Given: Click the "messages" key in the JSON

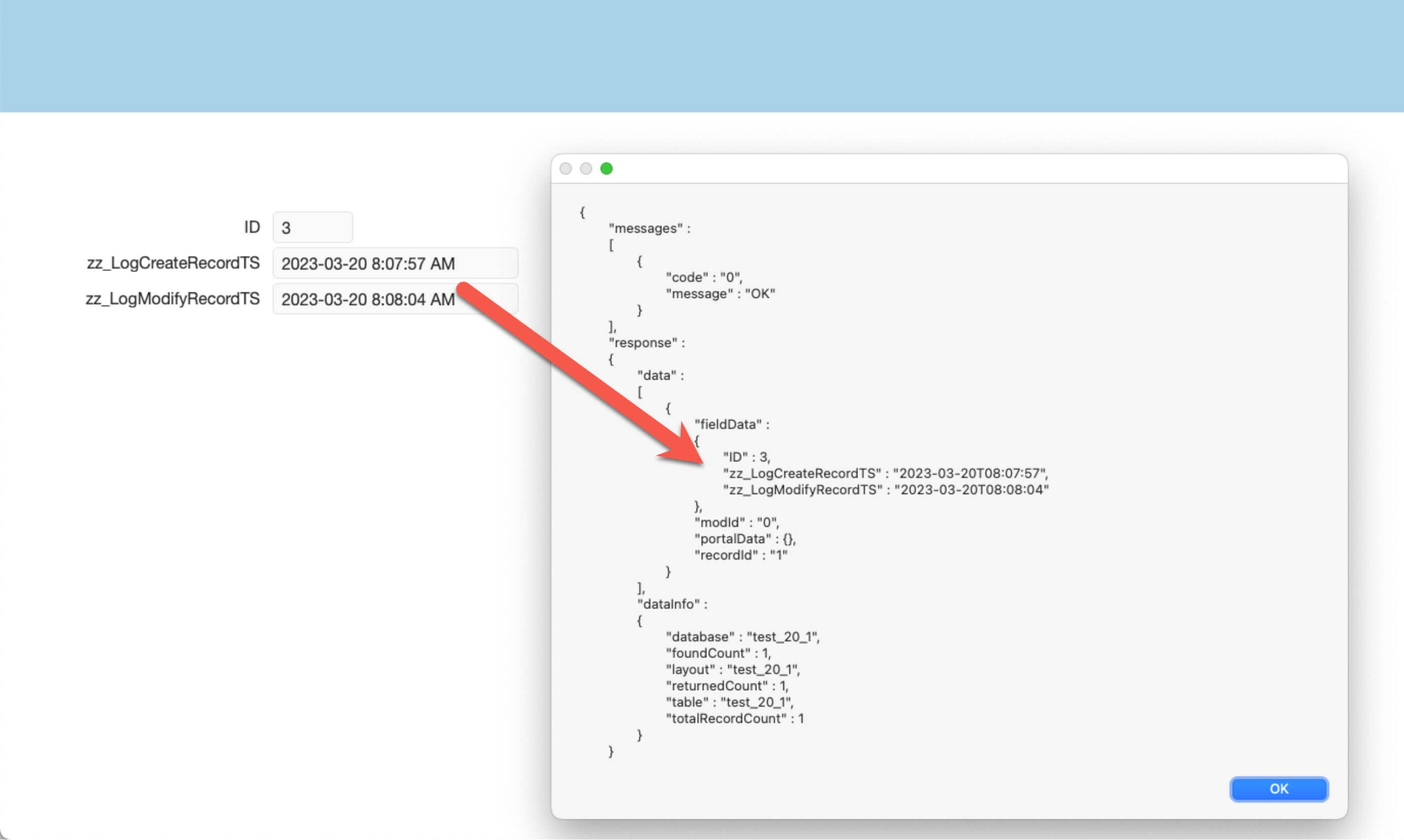Looking at the screenshot, I should tap(646, 228).
